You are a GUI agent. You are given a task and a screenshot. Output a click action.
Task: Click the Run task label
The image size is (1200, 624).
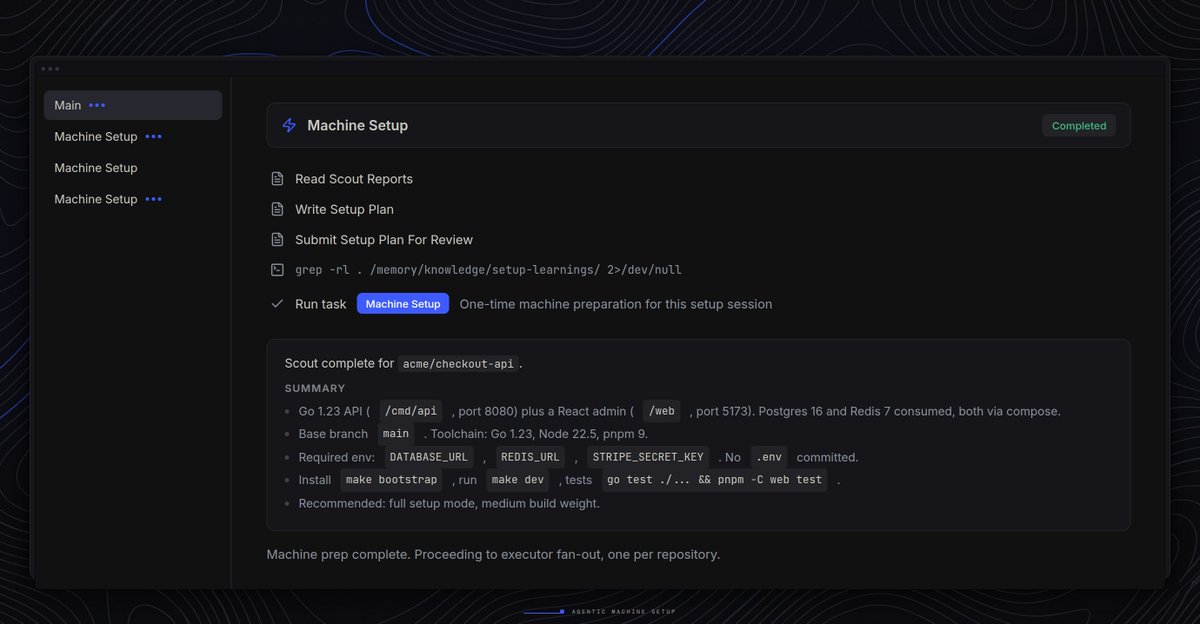(x=321, y=304)
